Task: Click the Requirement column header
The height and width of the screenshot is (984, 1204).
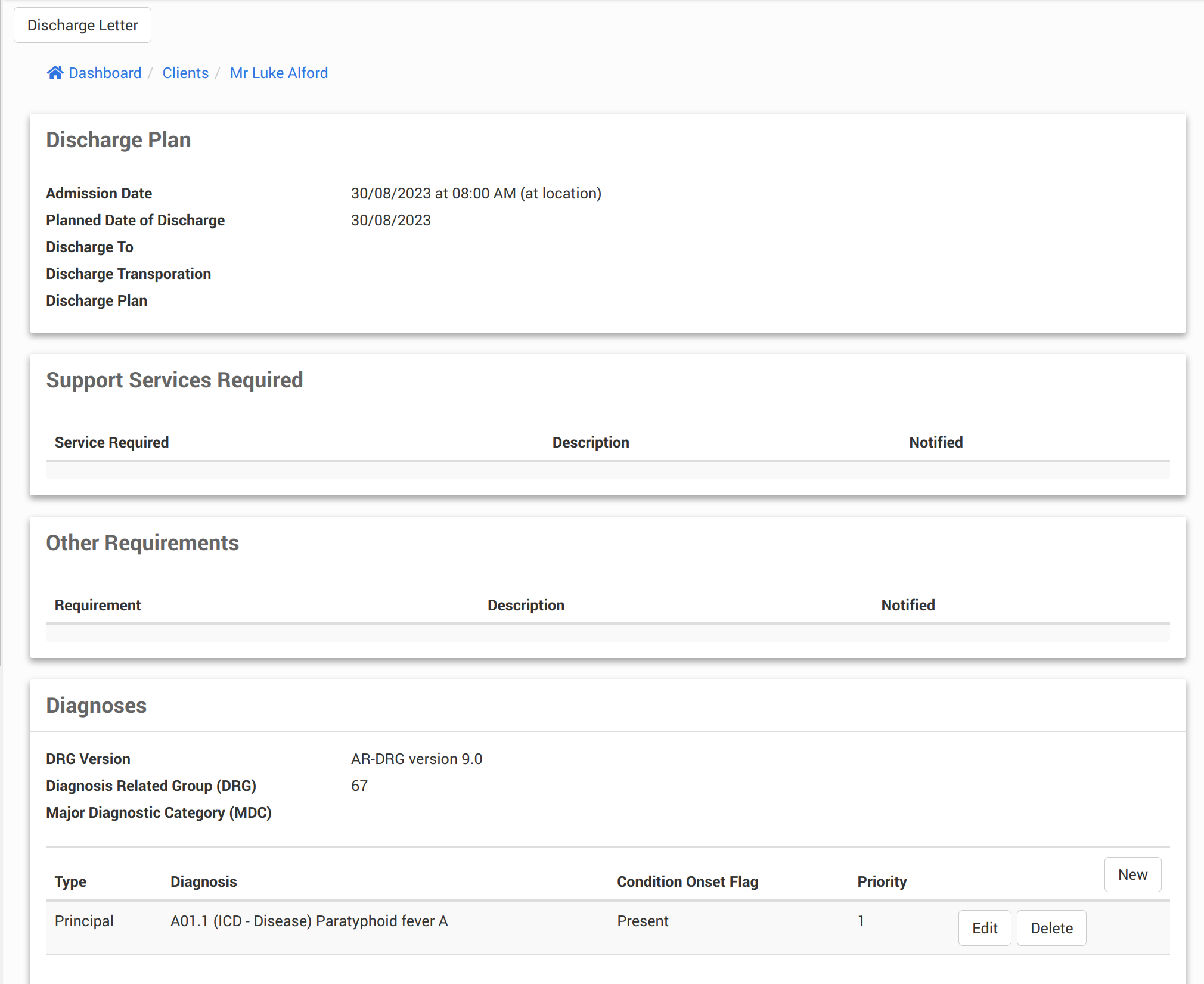Action: [98, 605]
